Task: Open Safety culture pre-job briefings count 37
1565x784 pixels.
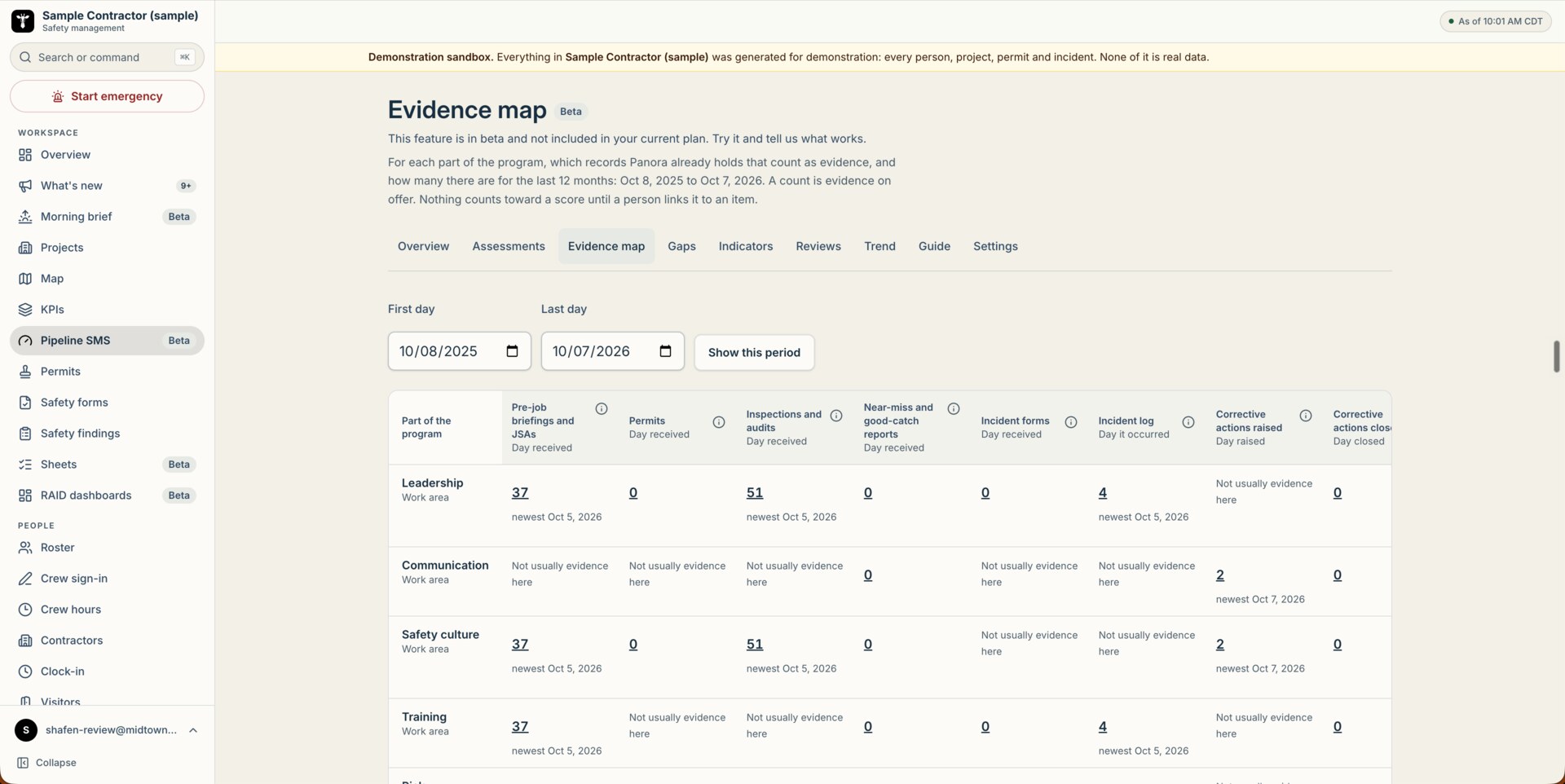Action: tap(520, 645)
